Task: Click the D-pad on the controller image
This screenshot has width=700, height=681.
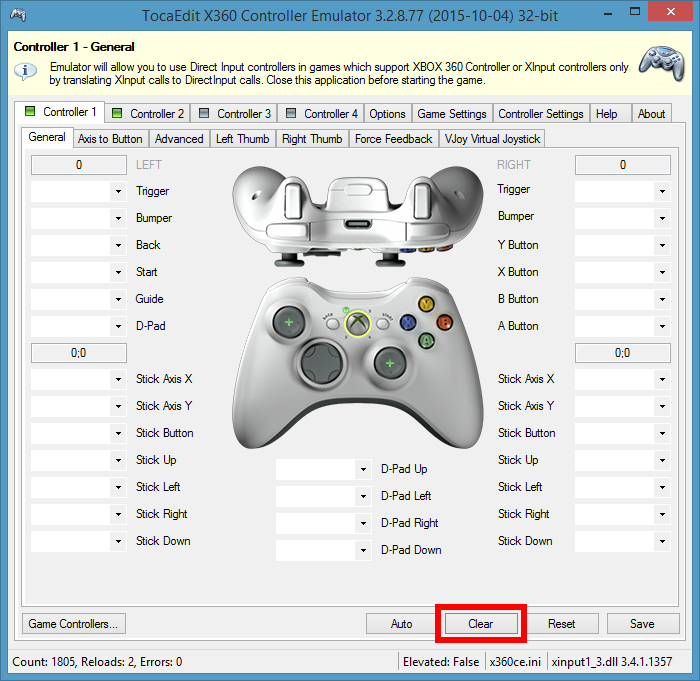Action: point(321,362)
